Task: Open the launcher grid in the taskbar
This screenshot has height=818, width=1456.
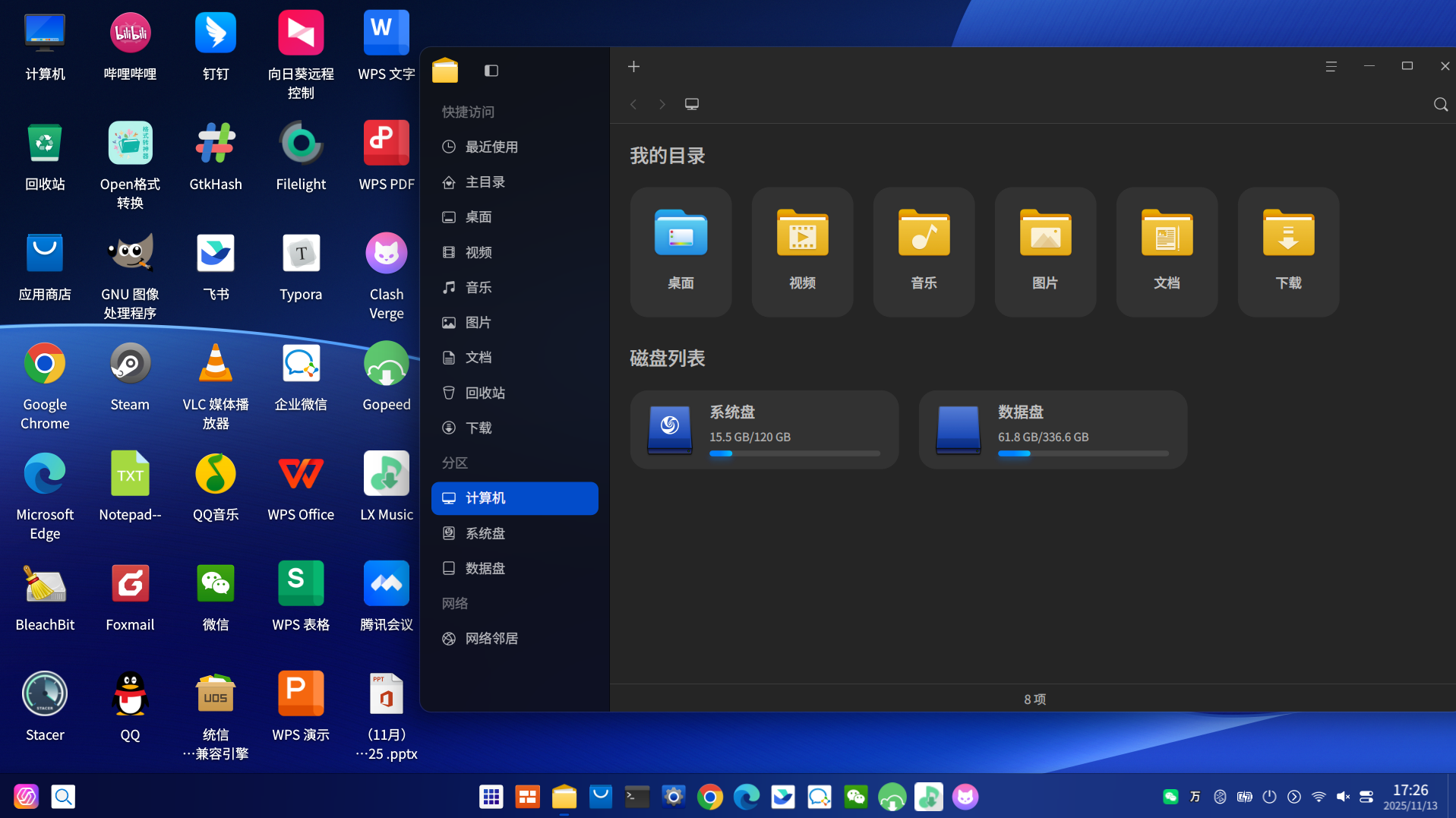Action: pyautogui.click(x=491, y=797)
